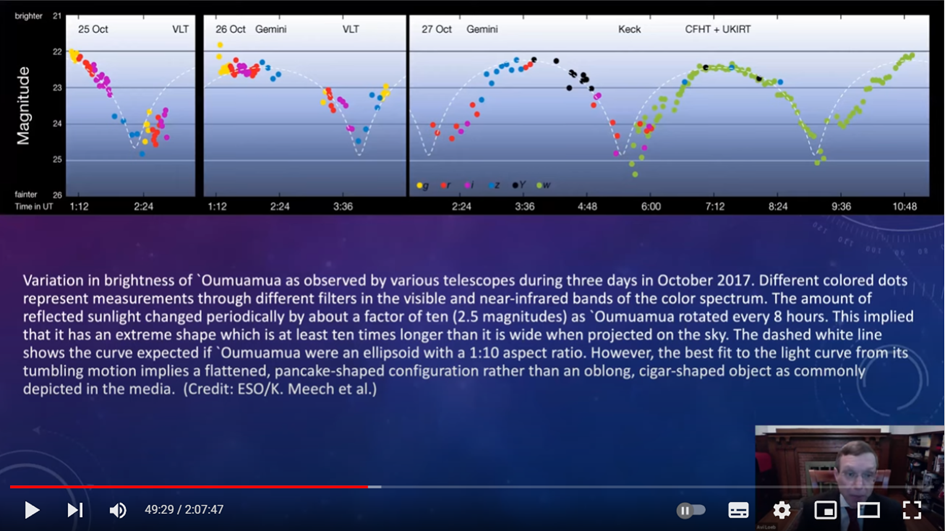Open the video settings gear
This screenshot has width=945, height=531.
pyautogui.click(x=782, y=510)
